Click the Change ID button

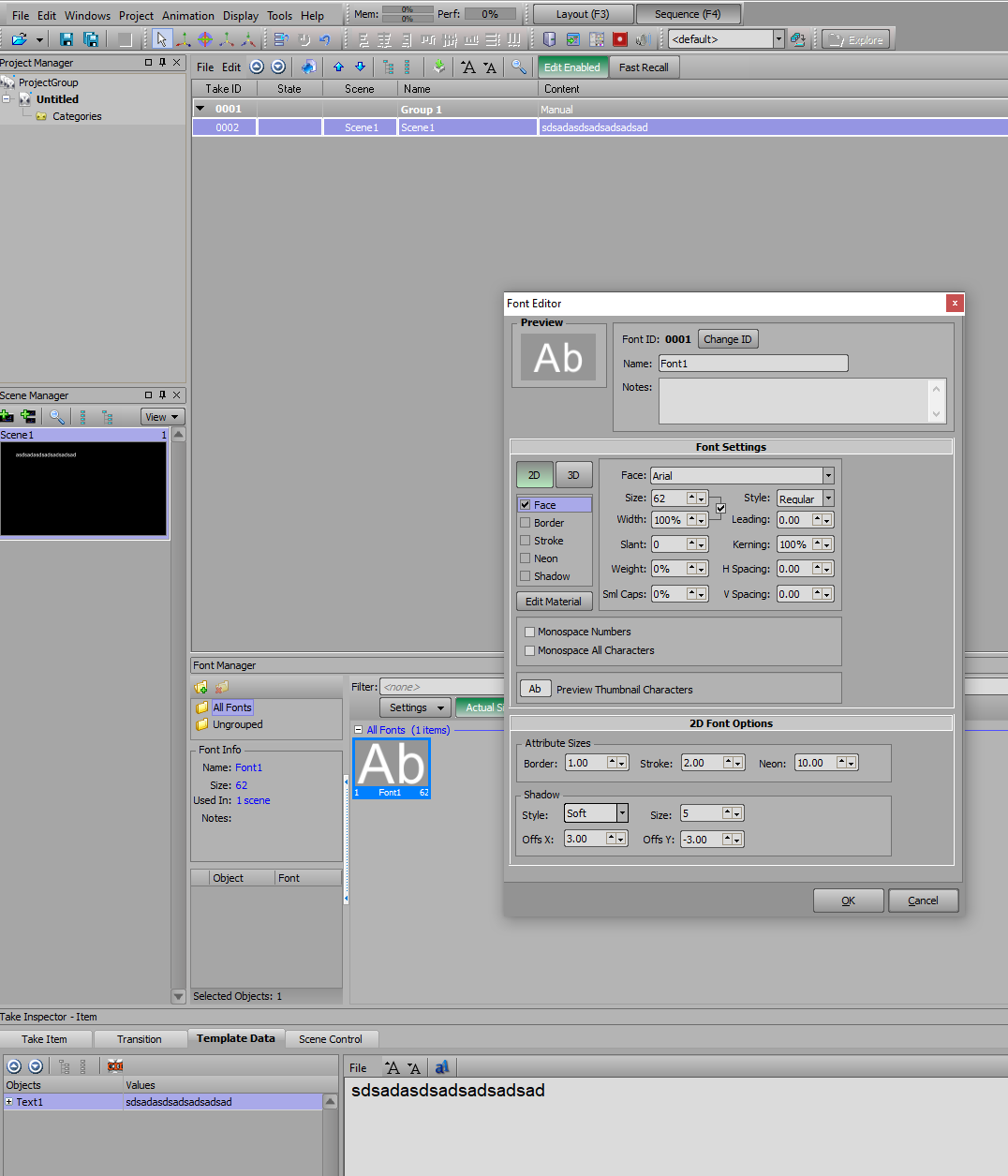click(x=727, y=339)
